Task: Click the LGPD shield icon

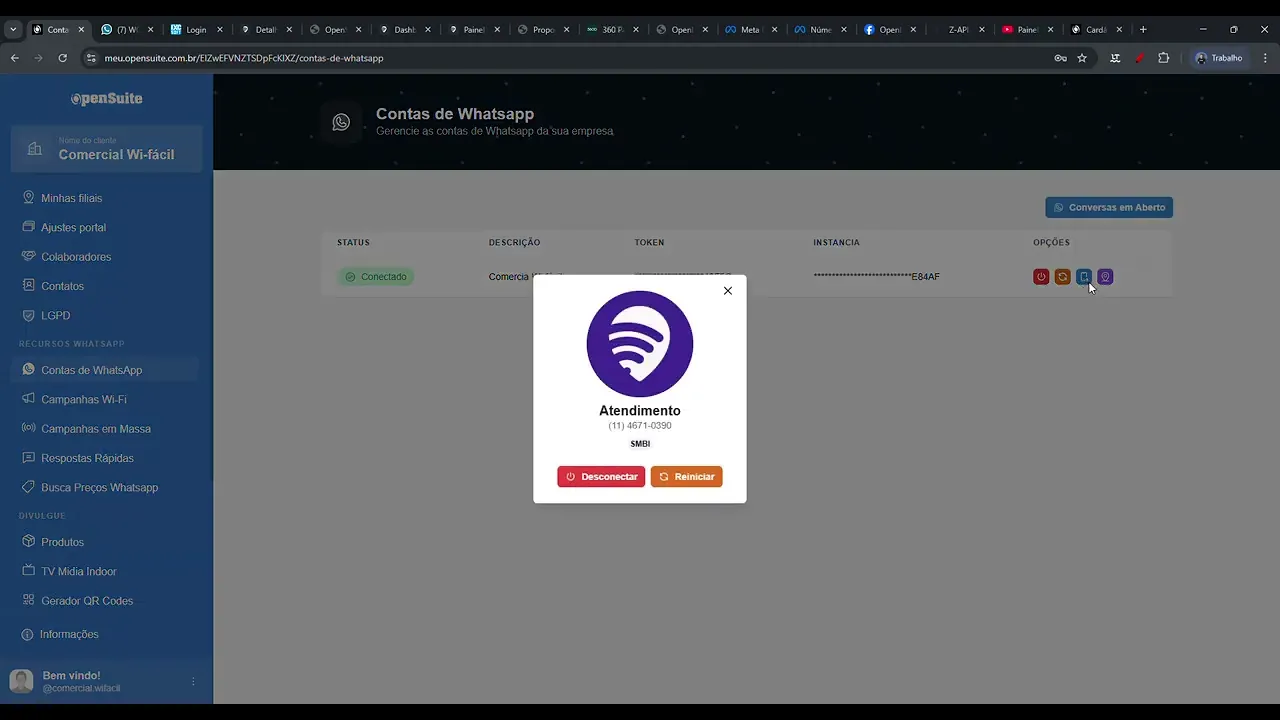Action: (x=28, y=315)
